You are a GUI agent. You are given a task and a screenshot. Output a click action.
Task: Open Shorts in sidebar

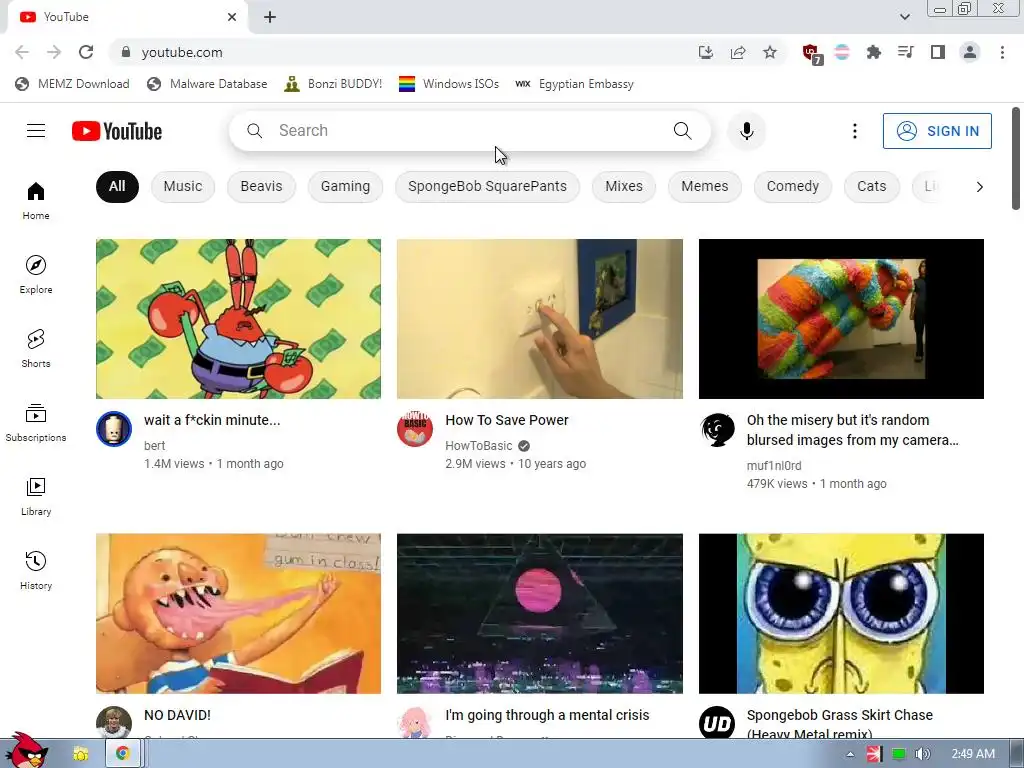coord(36,348)
